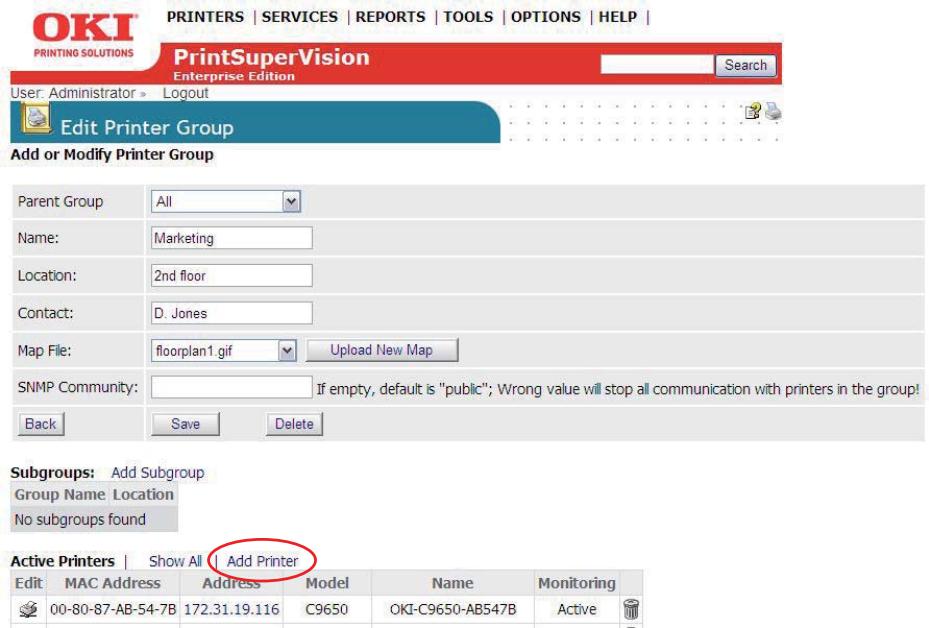
Task: Click the Name field containing Marketing
Action: 232,238
